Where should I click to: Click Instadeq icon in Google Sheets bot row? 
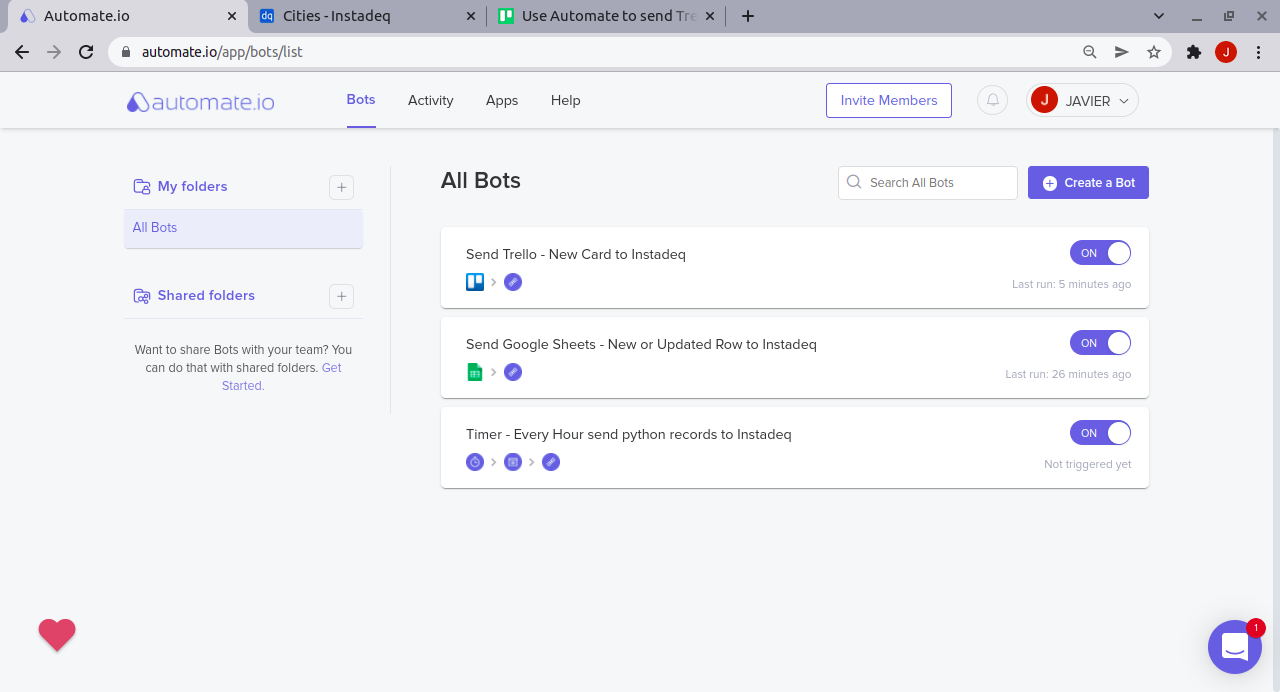pyautogui.click(x=513, y=372)
